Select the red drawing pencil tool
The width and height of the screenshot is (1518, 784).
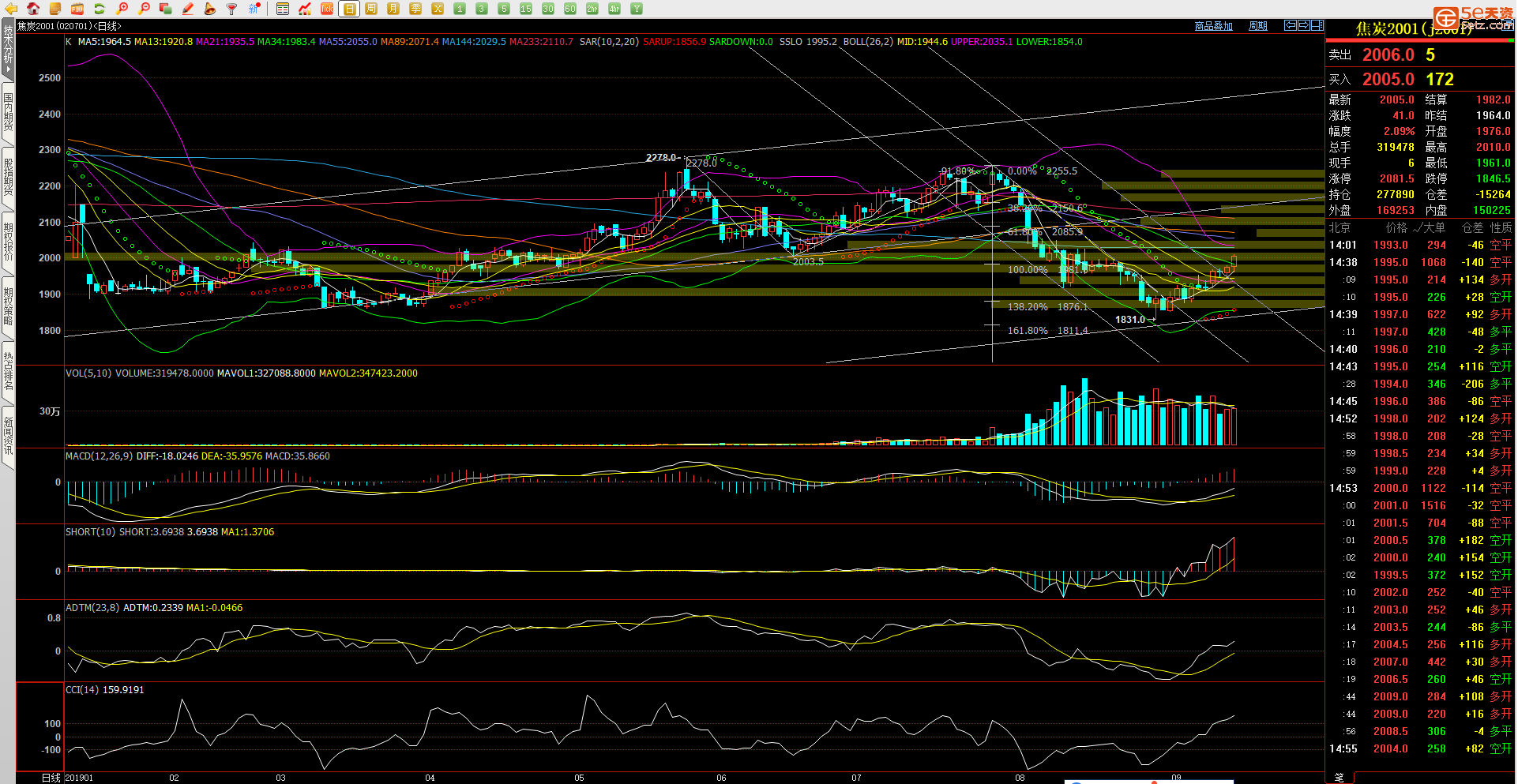point(188,9)
